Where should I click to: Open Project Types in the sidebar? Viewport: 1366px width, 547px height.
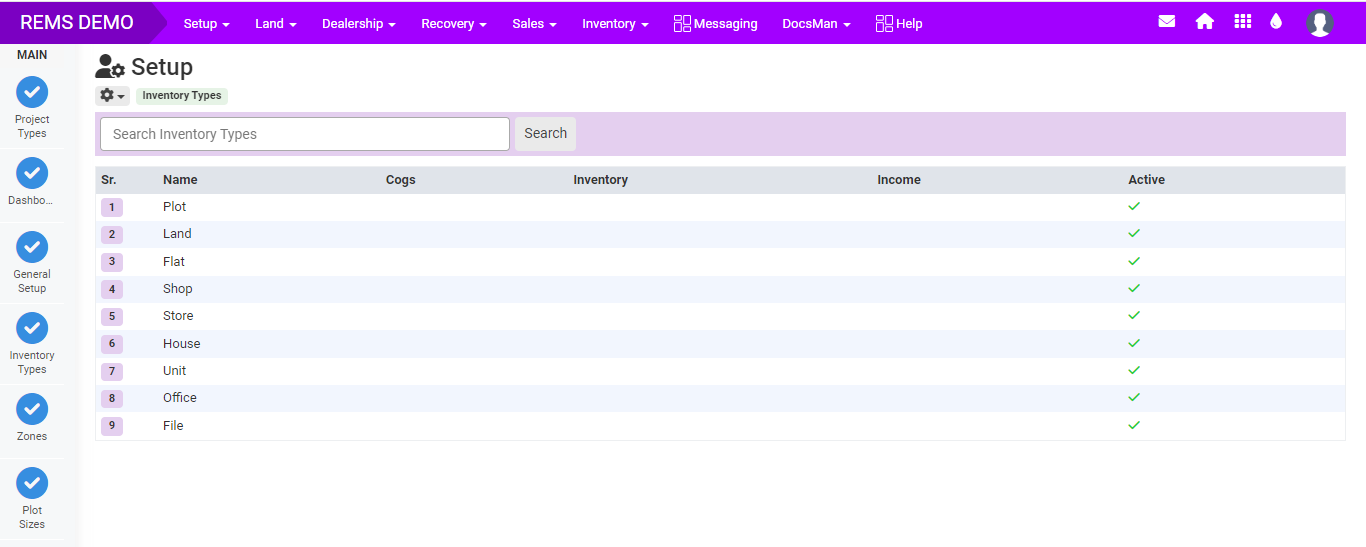pyautogui.click(x=32, y=92)
